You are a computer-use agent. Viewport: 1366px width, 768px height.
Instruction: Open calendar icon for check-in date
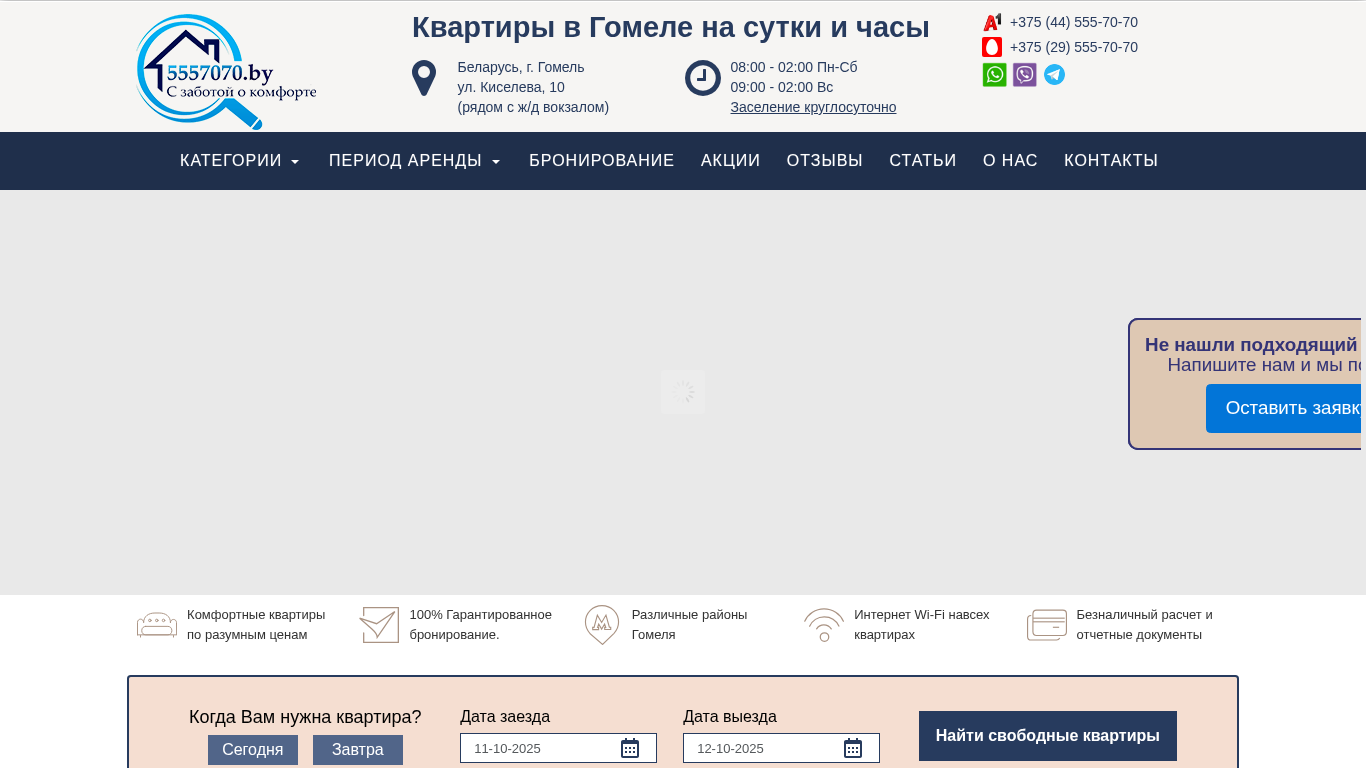(x=629, y=748)
